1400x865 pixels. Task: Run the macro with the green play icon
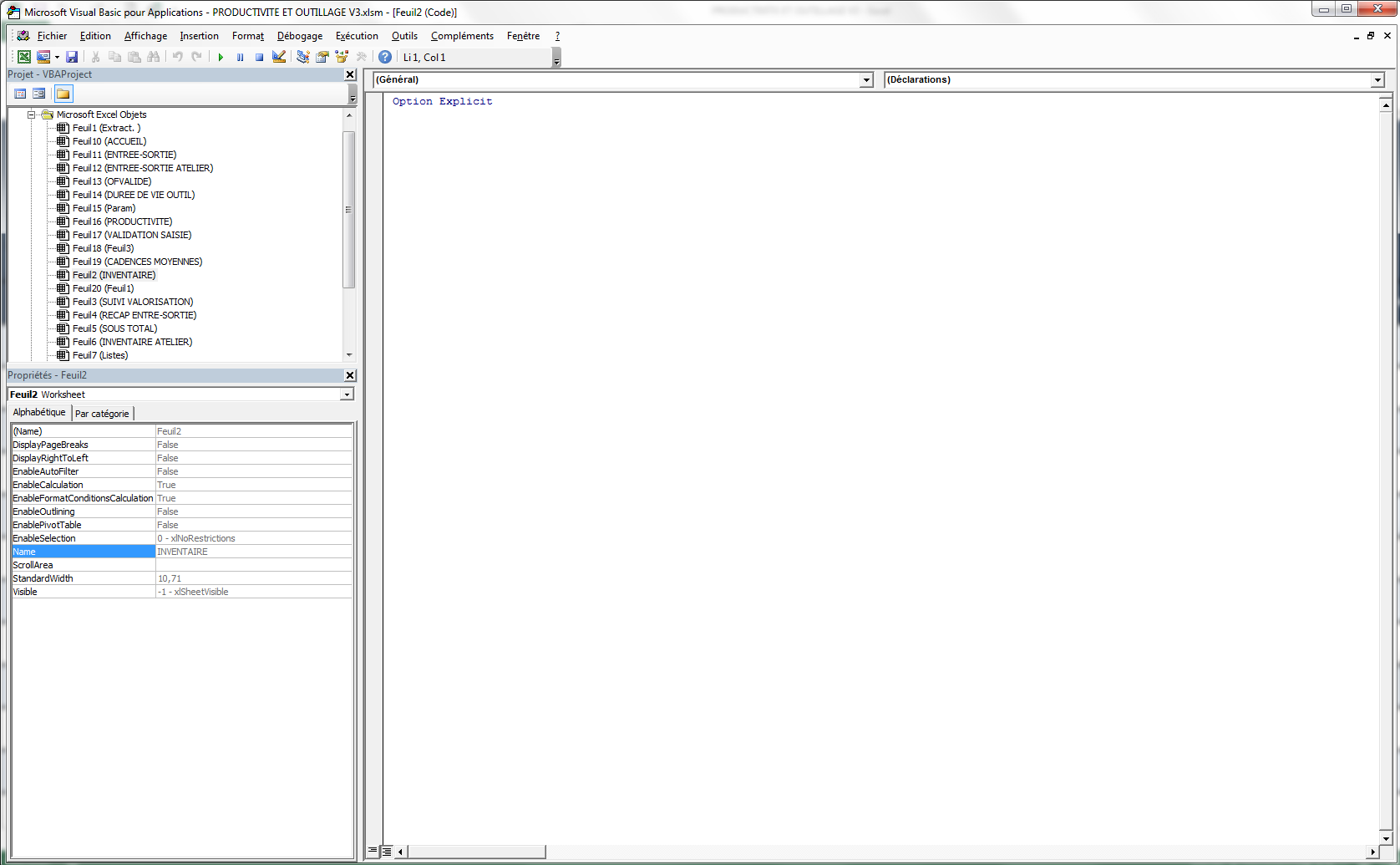coord(221,57)
